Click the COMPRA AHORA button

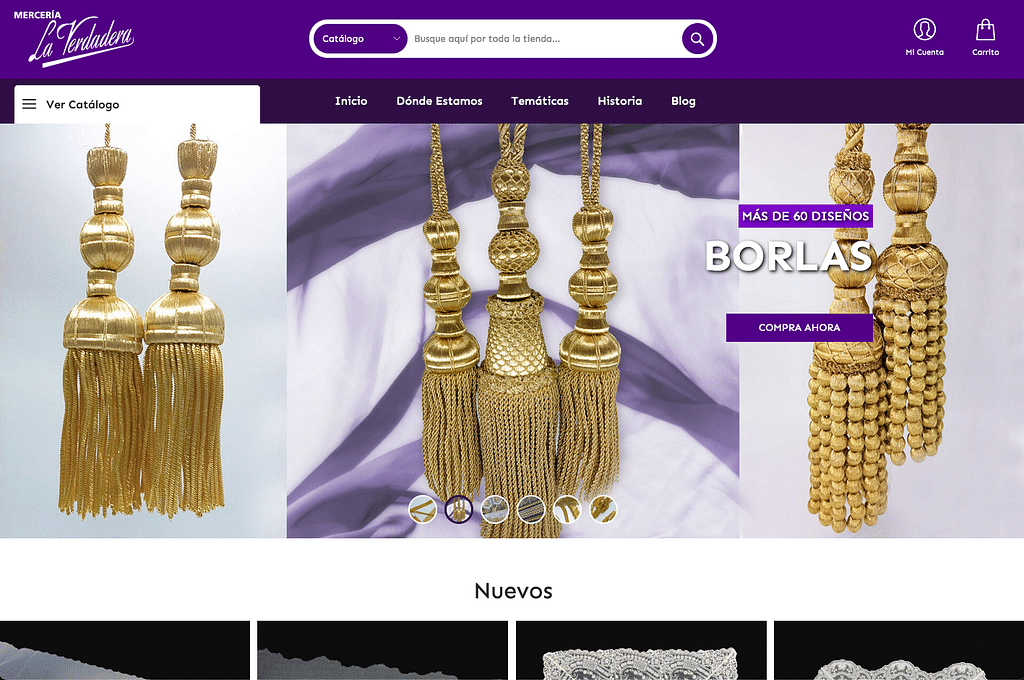799,327
